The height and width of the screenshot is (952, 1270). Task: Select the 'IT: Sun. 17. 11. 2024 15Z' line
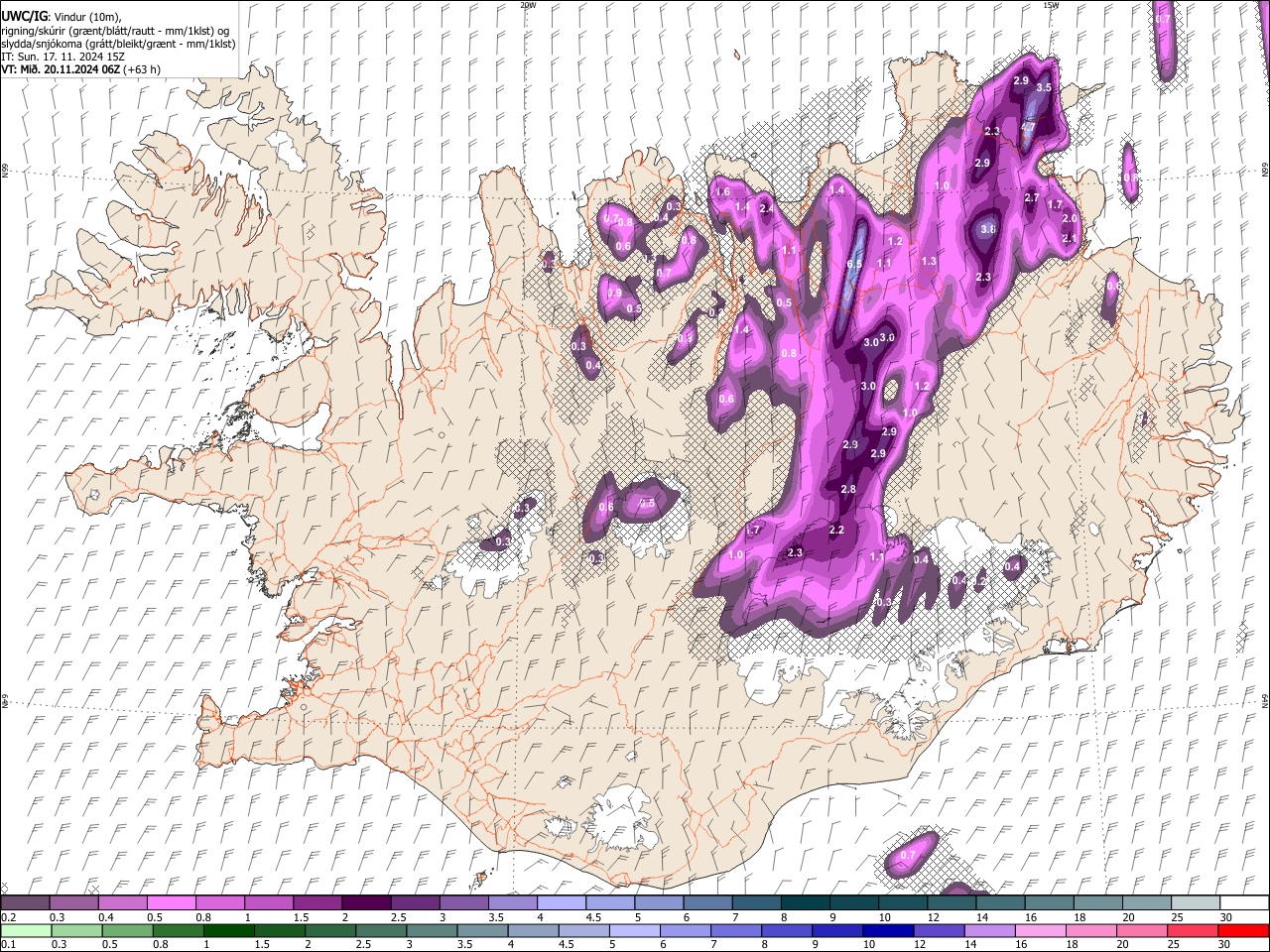coord(63,57)
